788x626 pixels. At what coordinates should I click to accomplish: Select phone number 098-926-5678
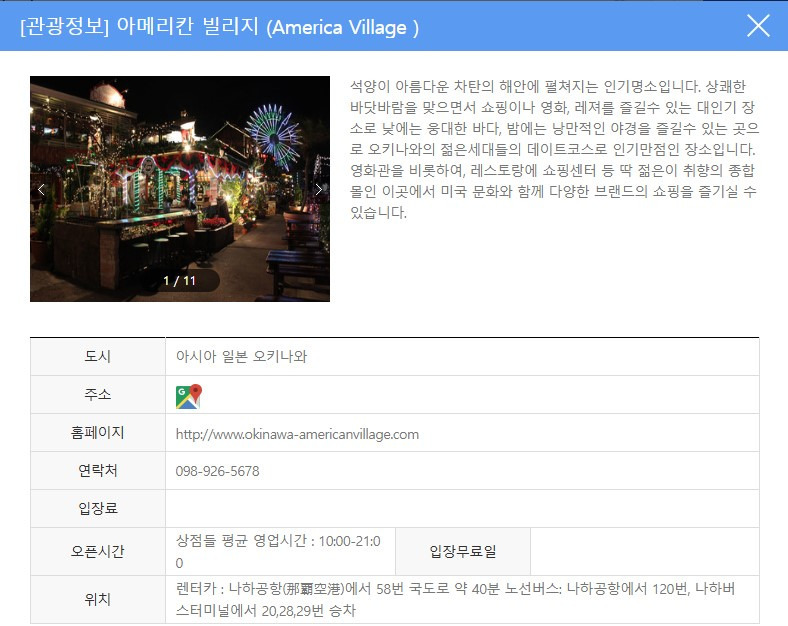tap(217, 471)
